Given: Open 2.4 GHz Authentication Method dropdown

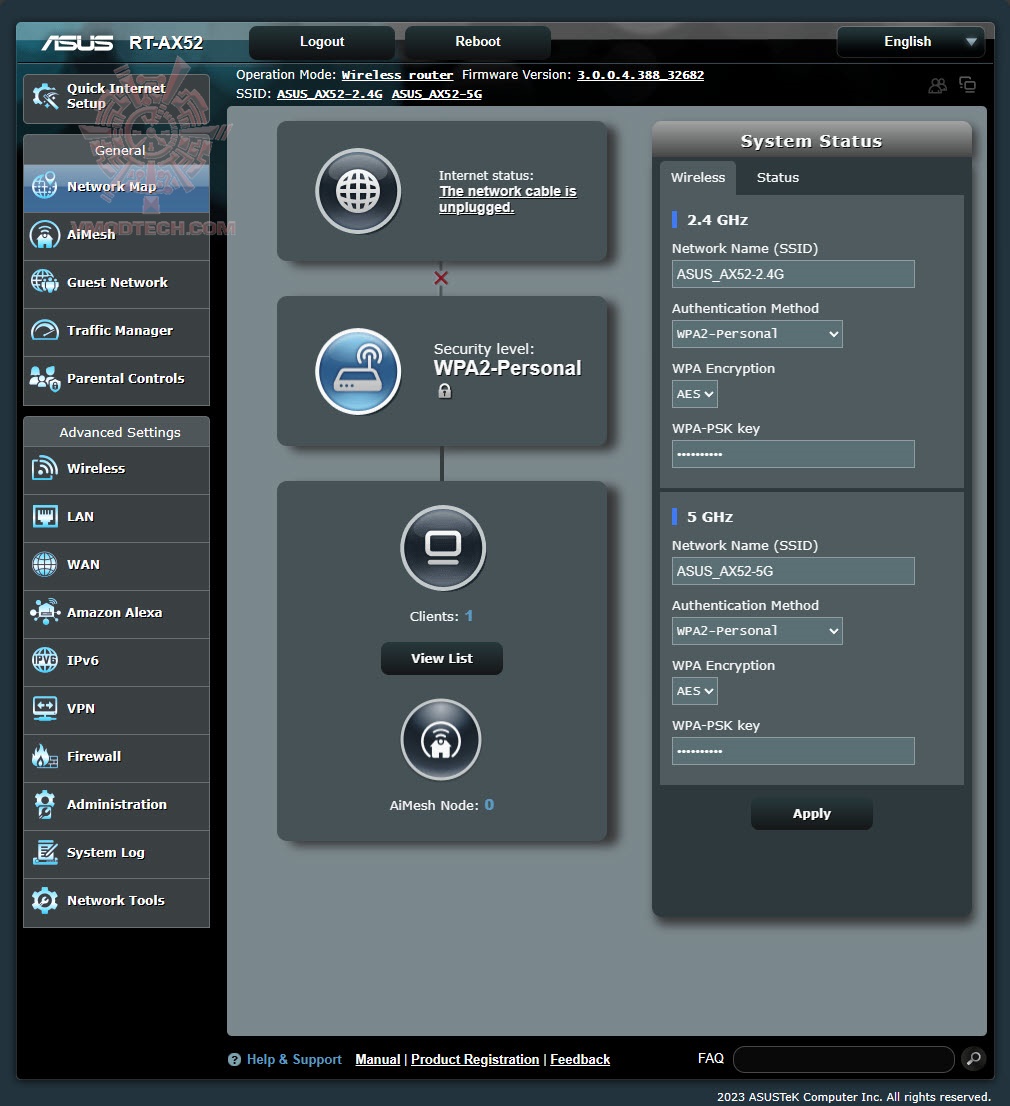Looking at the screenshot, I should [757, 334].
